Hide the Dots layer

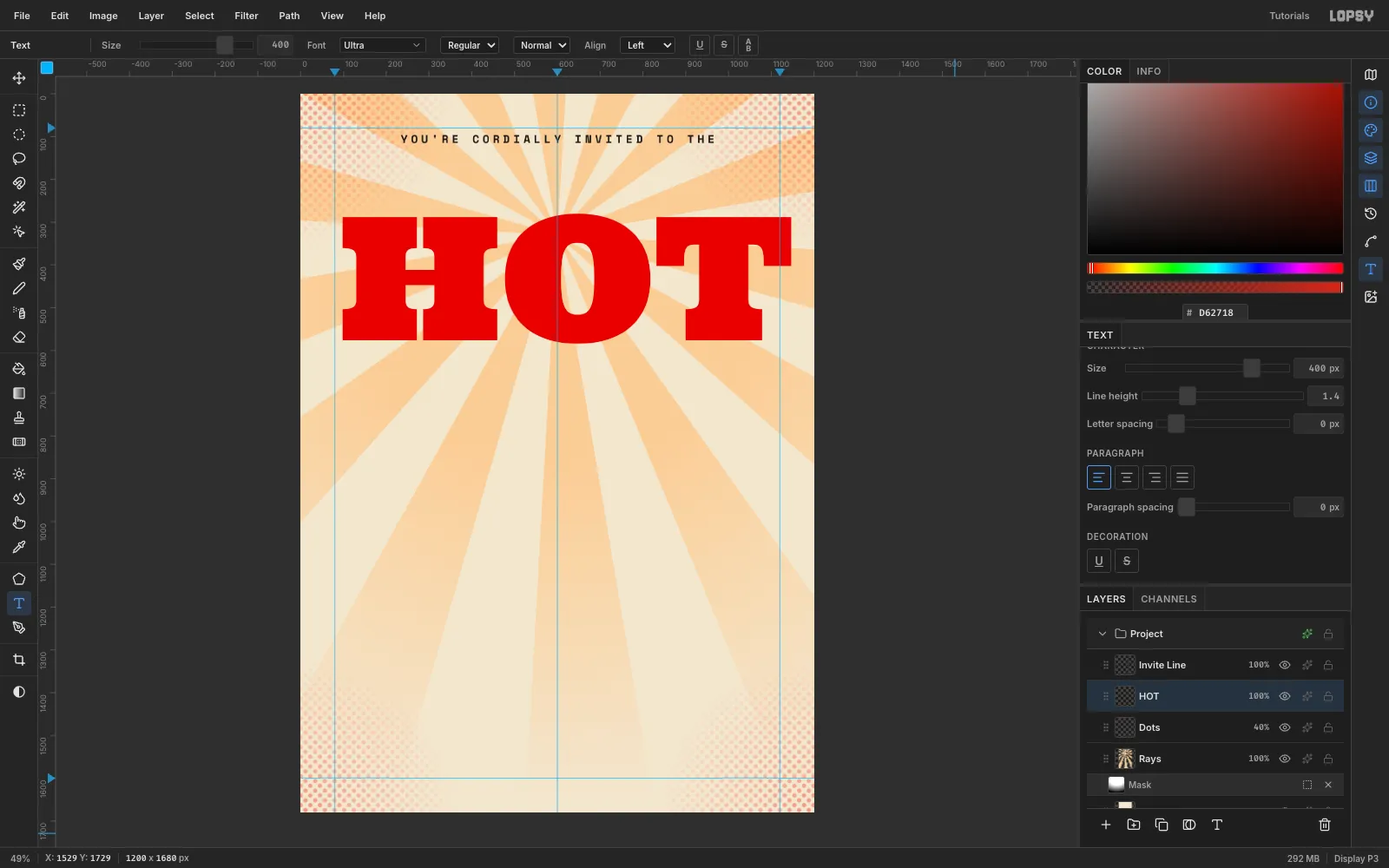click(x=1285, y=727)
